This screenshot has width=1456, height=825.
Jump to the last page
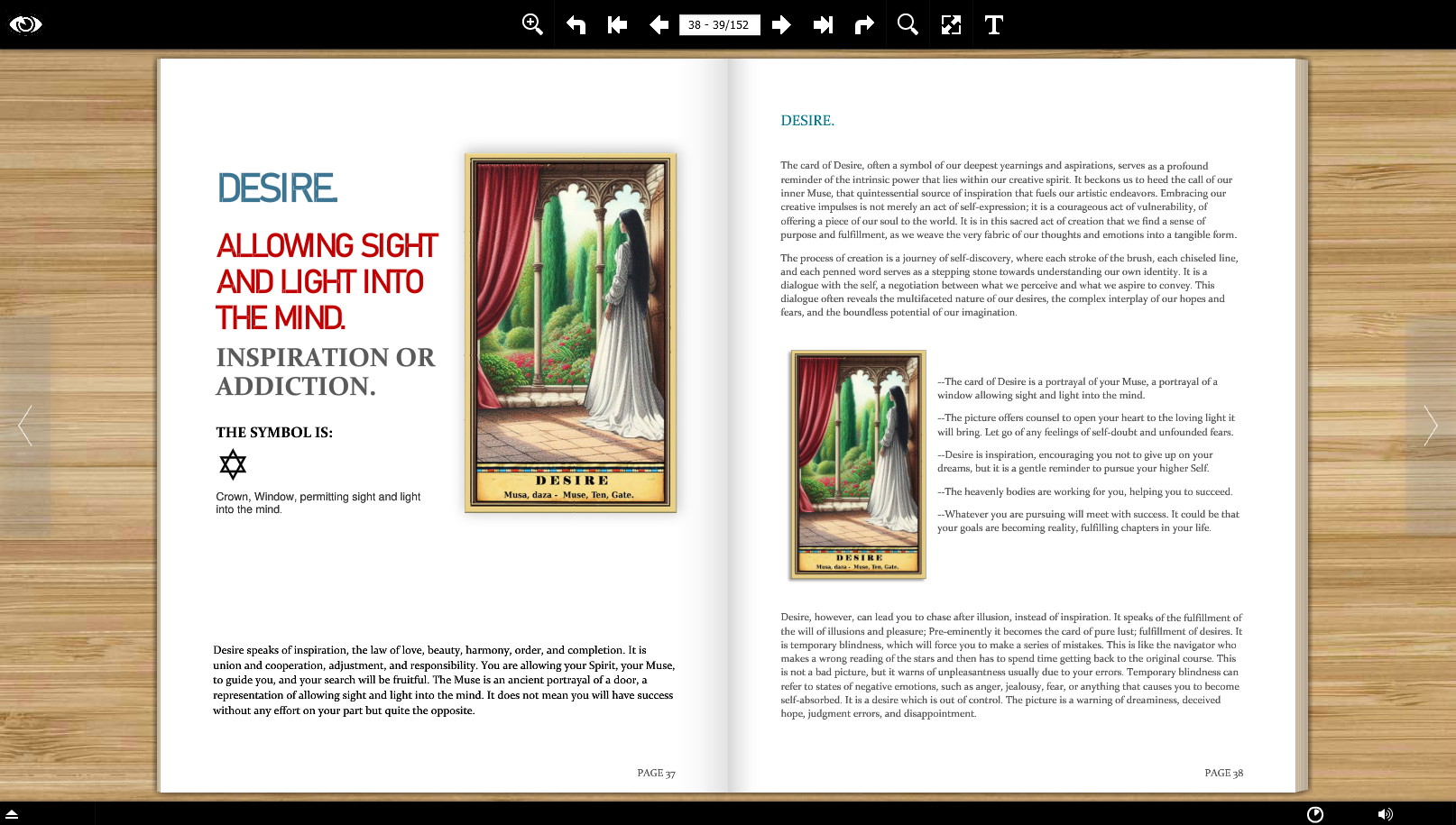click(823, 24)
